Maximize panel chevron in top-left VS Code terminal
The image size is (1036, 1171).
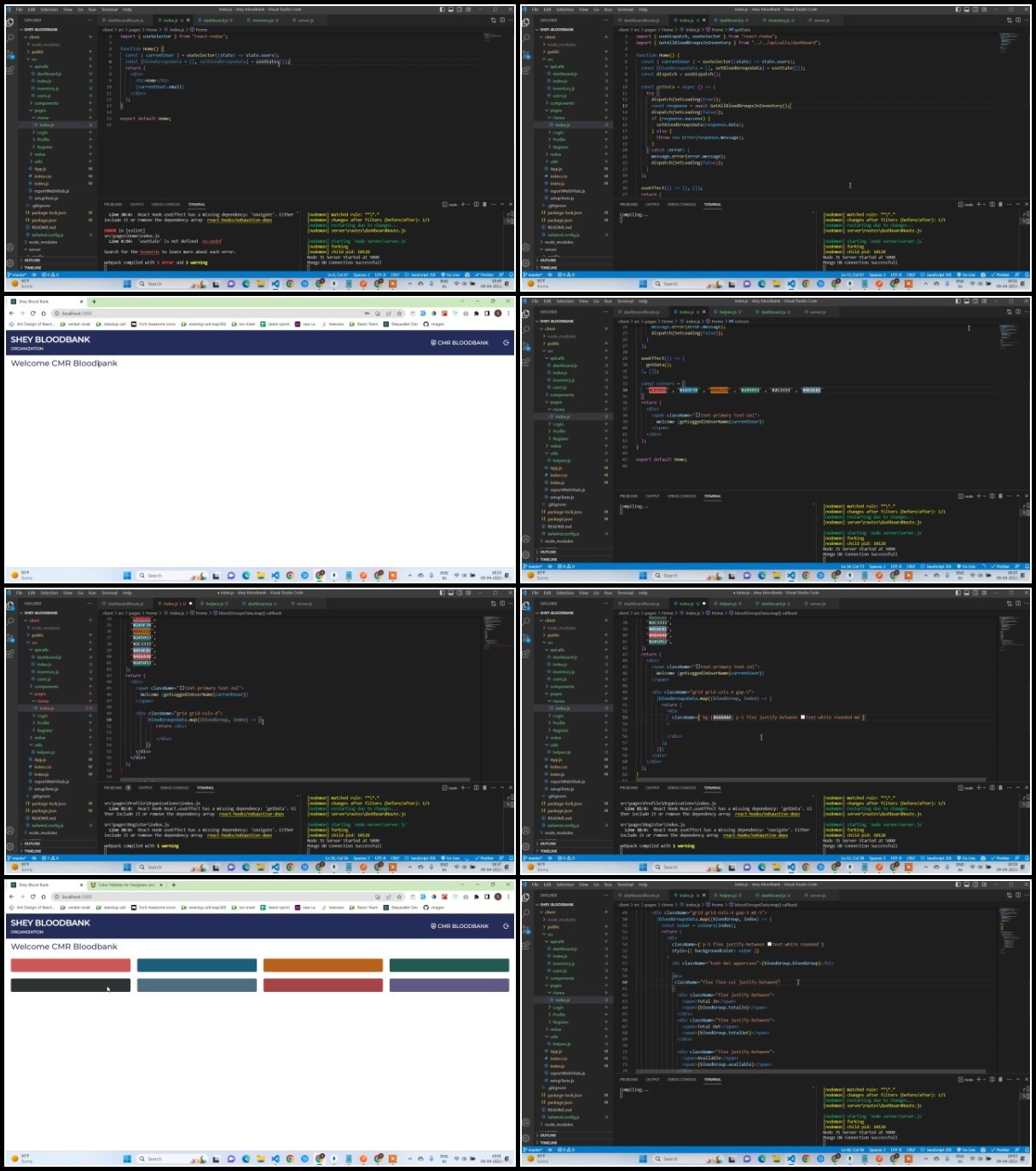[x=502, y=204]
